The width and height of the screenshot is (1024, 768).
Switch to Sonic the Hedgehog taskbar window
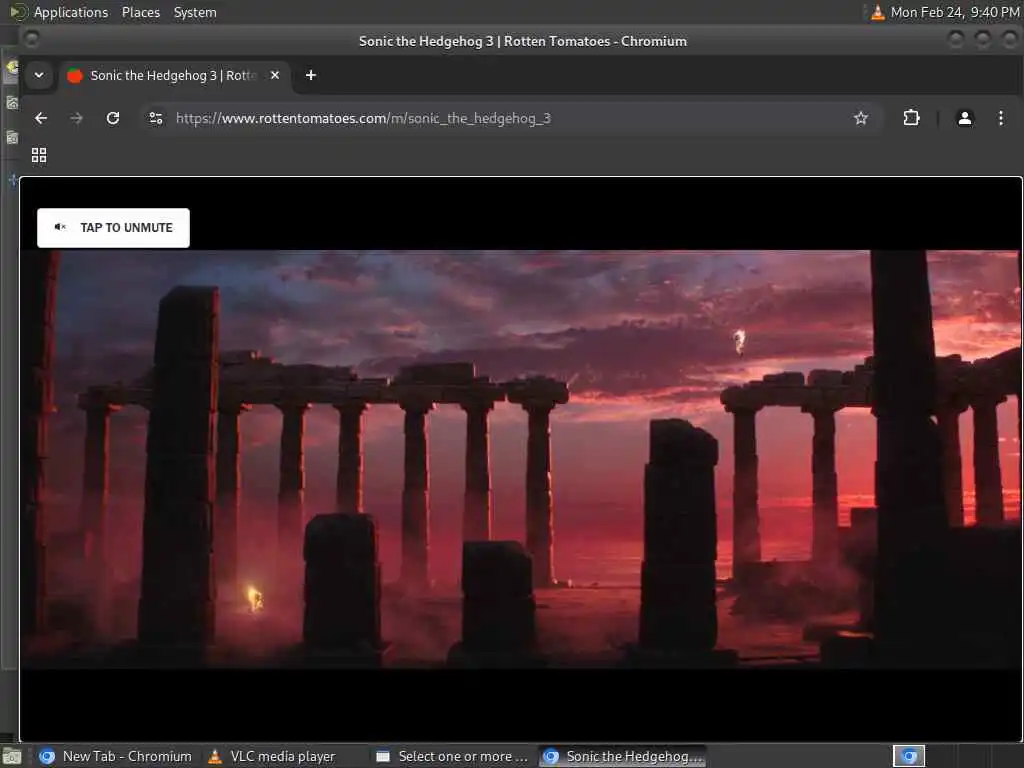coord(623,756)
